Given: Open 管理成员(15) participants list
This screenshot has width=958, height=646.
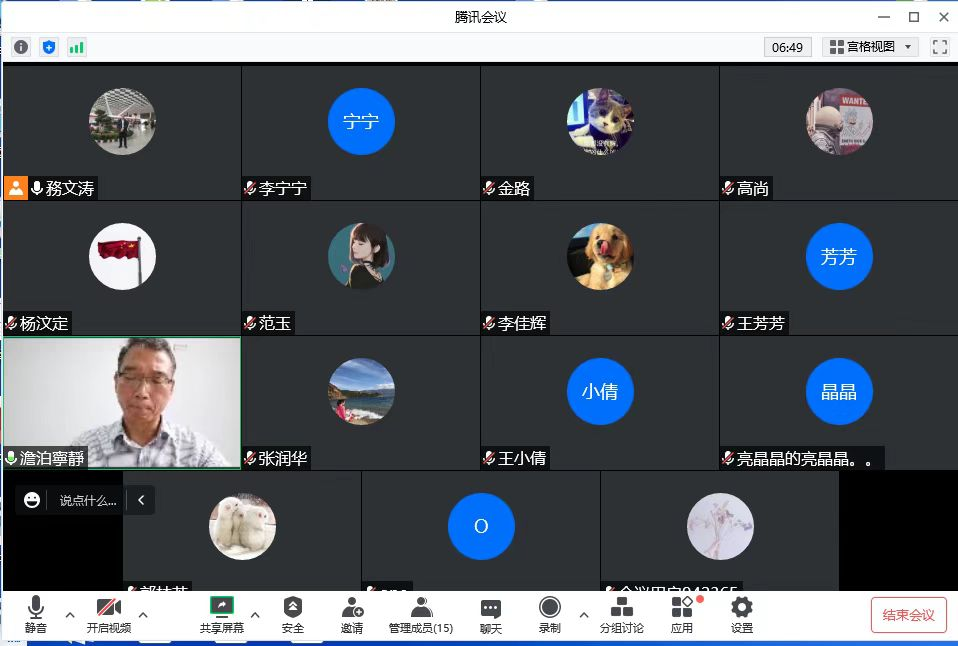Looking at the screenshot, I should click(x=421, y=615).
